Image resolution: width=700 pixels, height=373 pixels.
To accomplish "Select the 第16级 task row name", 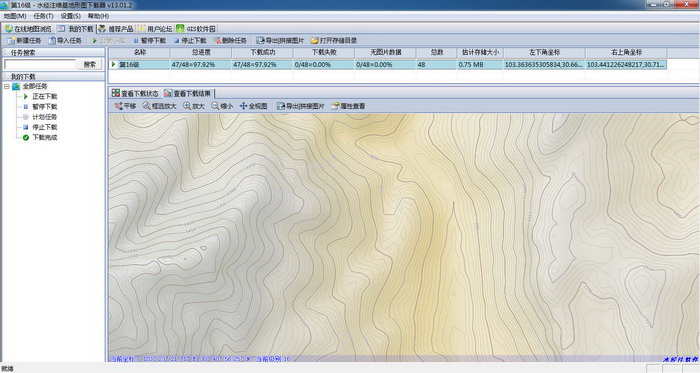I will tap(129, 65).
